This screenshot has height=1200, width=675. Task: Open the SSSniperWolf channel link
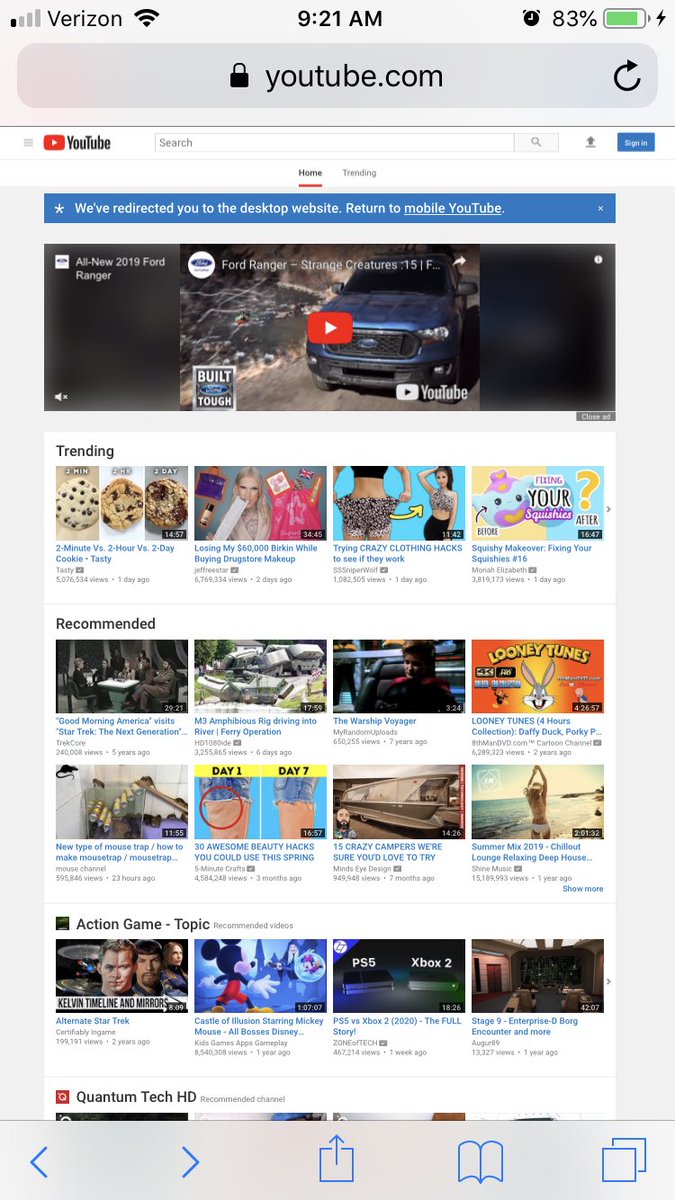[x=357, y=570]
